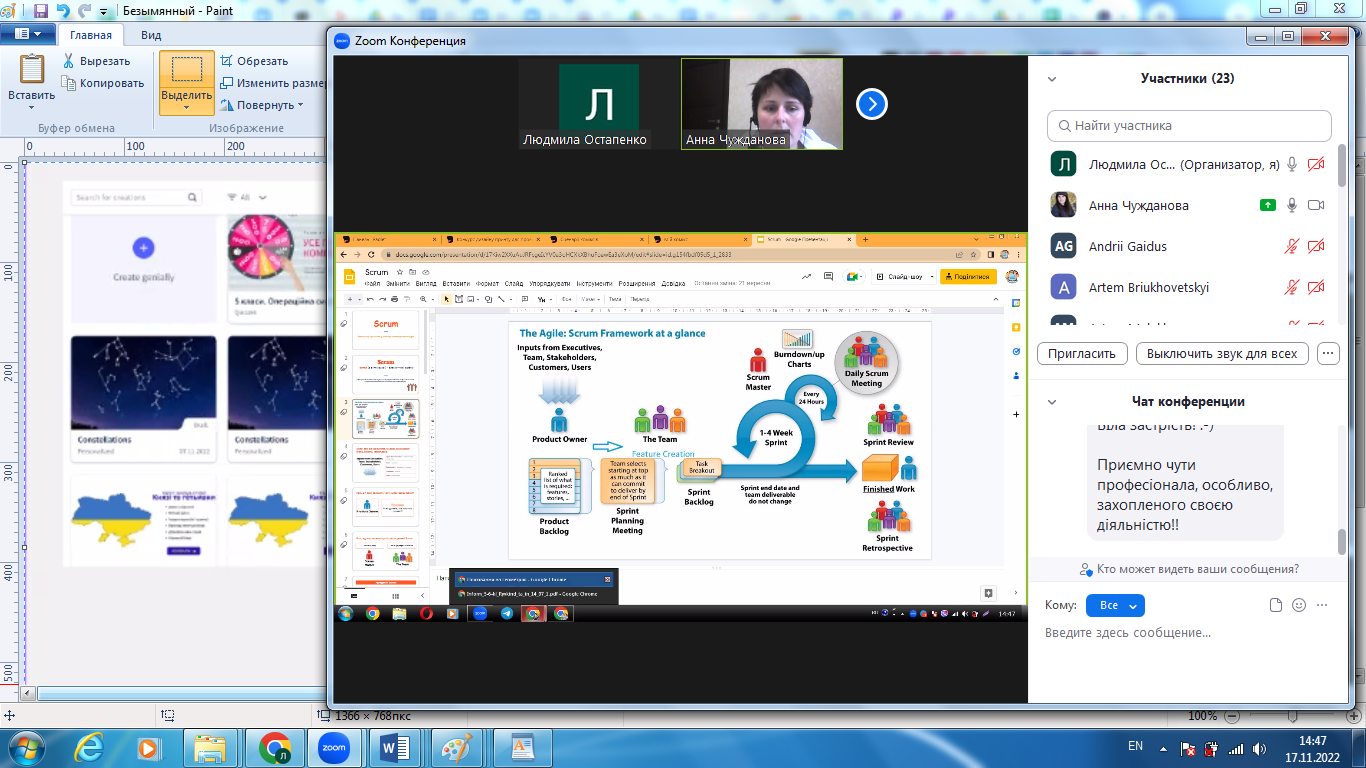Collapse the Чат конференции panel chevron
Screen dimensions: 1366x768
pos(1051,402)
